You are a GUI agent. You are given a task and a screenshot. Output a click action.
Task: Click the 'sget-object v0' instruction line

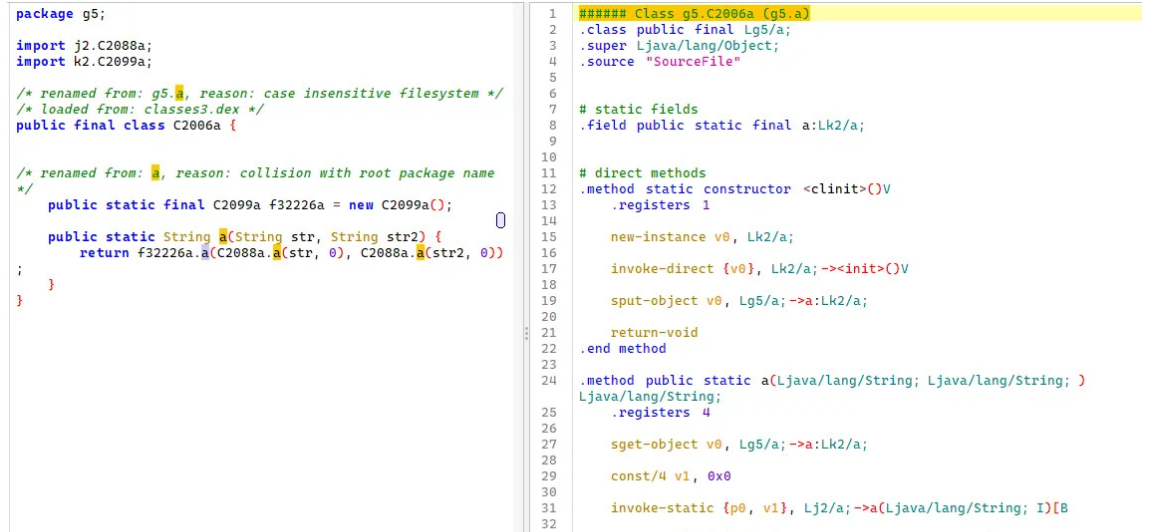739,444
